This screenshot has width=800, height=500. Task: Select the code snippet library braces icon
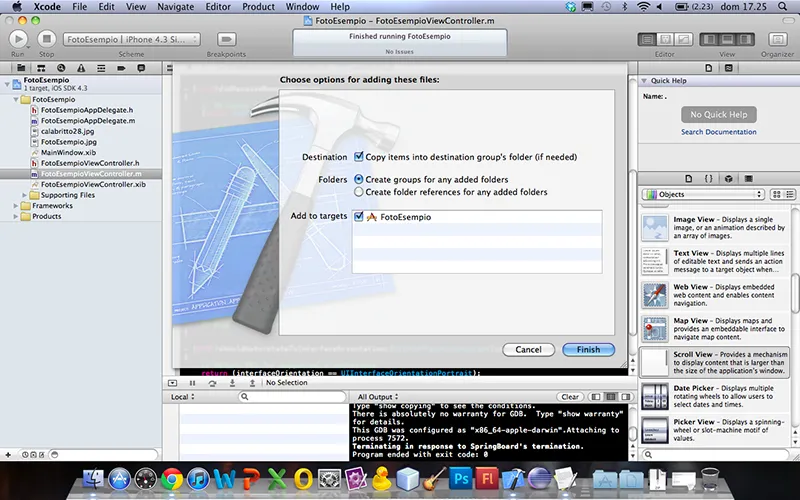(x=709, y=178)
